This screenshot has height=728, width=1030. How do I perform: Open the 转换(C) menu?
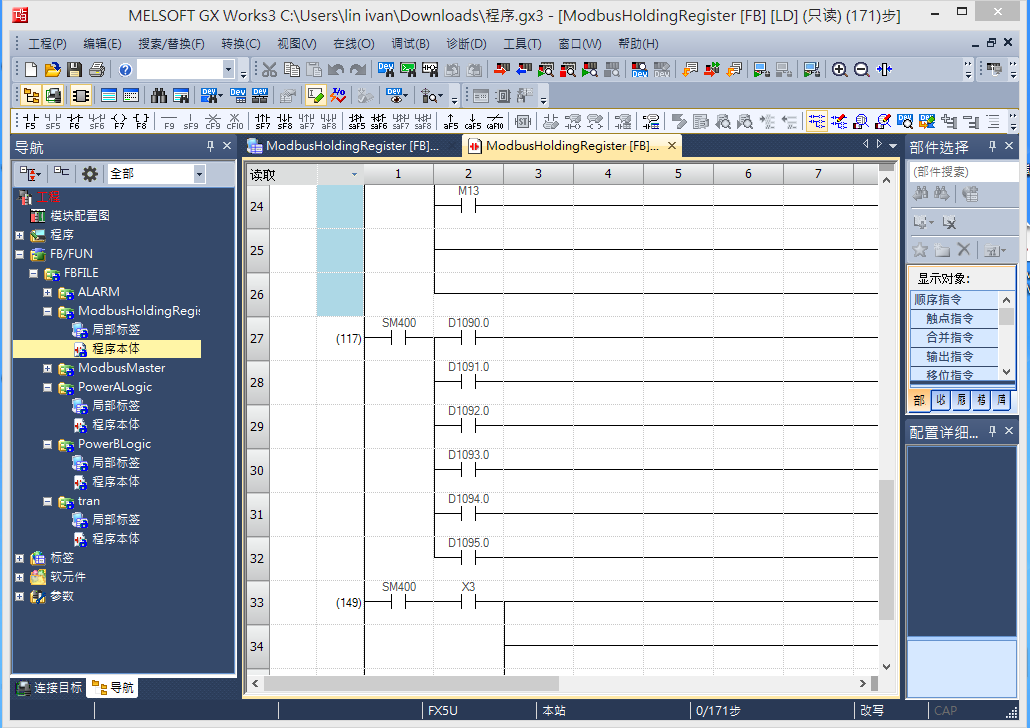pos(240,44)
